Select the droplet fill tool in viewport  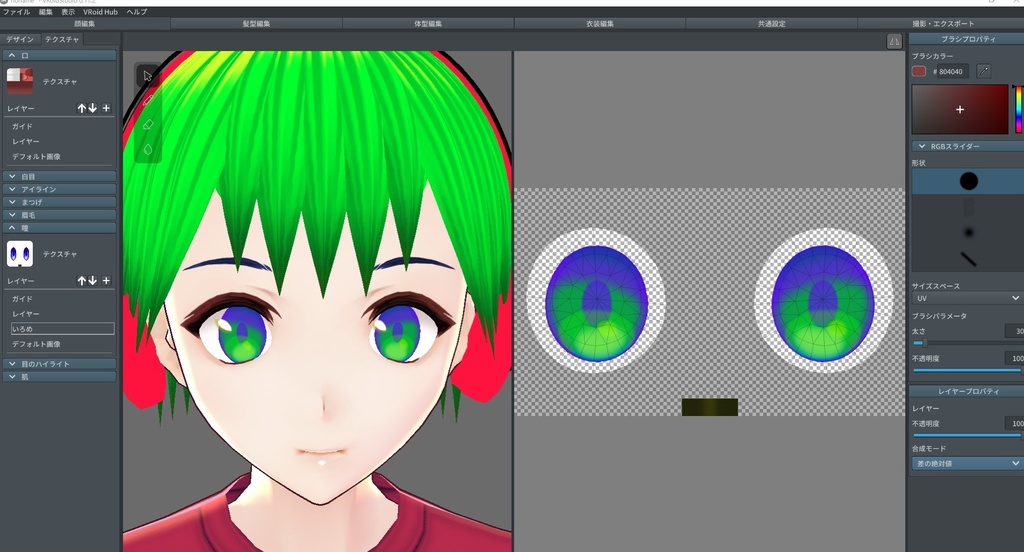148,149
